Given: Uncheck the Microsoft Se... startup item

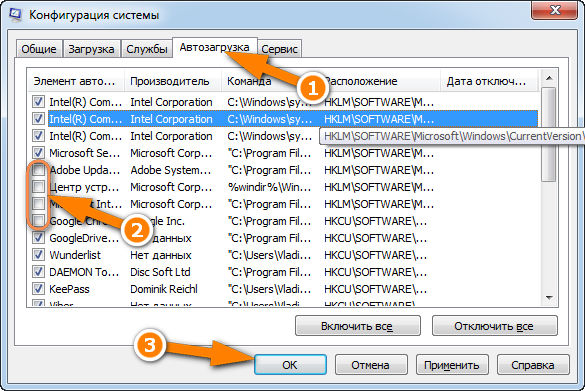Looking at the screenshot, I should 38,153.
